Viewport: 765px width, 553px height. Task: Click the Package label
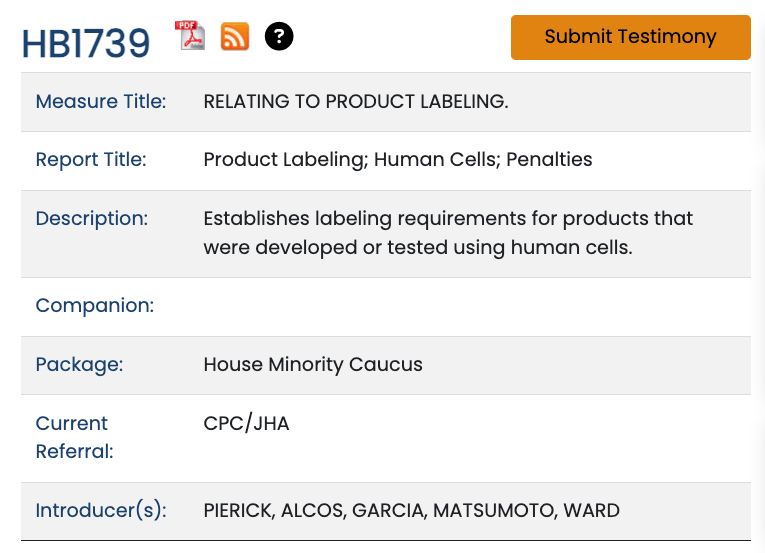click(x=79, y=364)
